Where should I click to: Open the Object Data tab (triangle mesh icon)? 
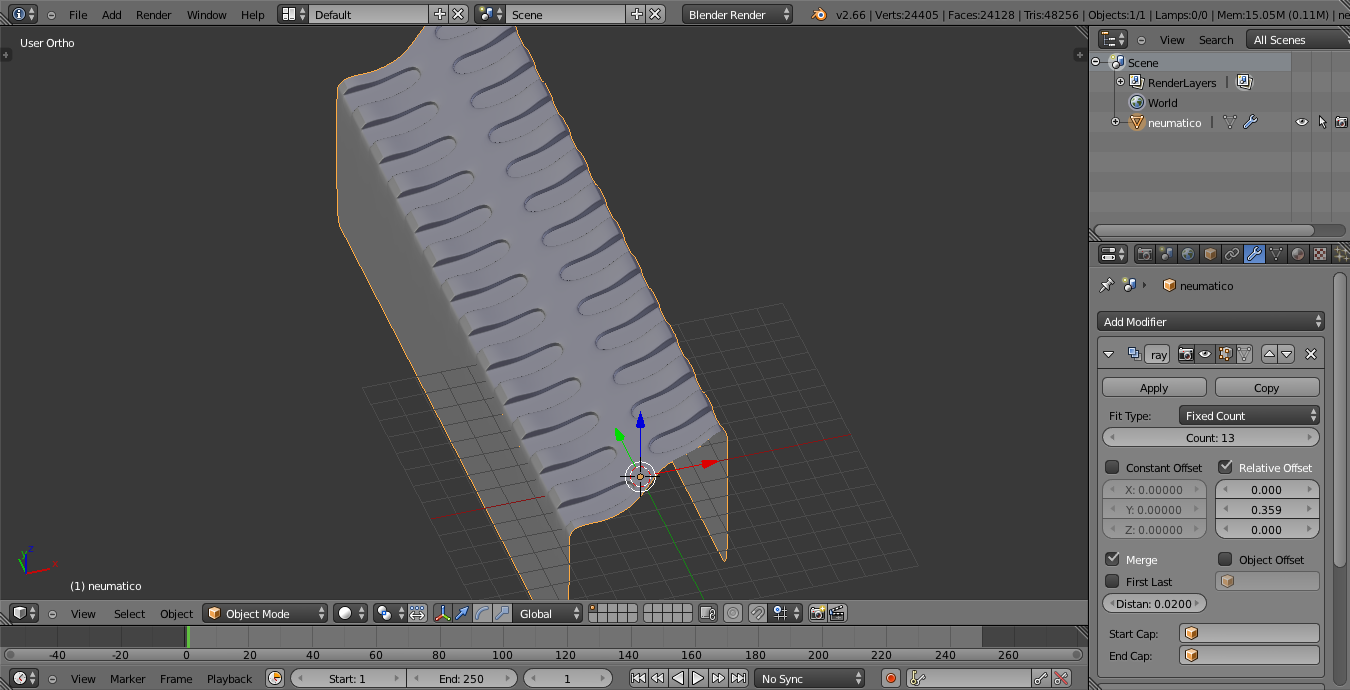pyautogui.click(x=1276, y=254)
